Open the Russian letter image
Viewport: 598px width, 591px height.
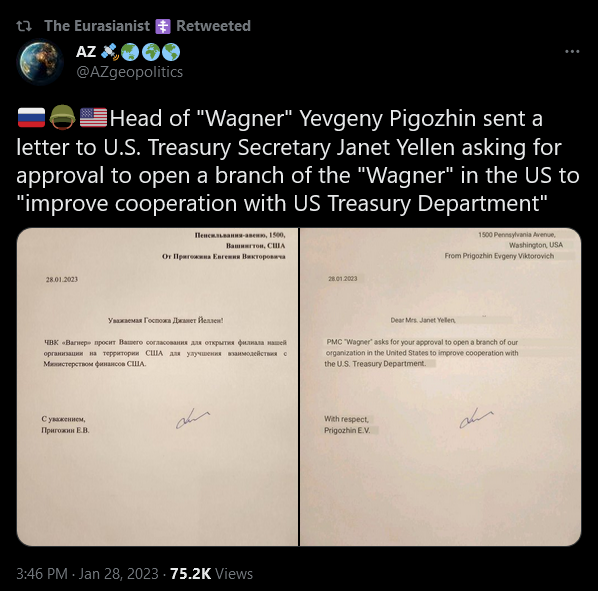[158, 387]
